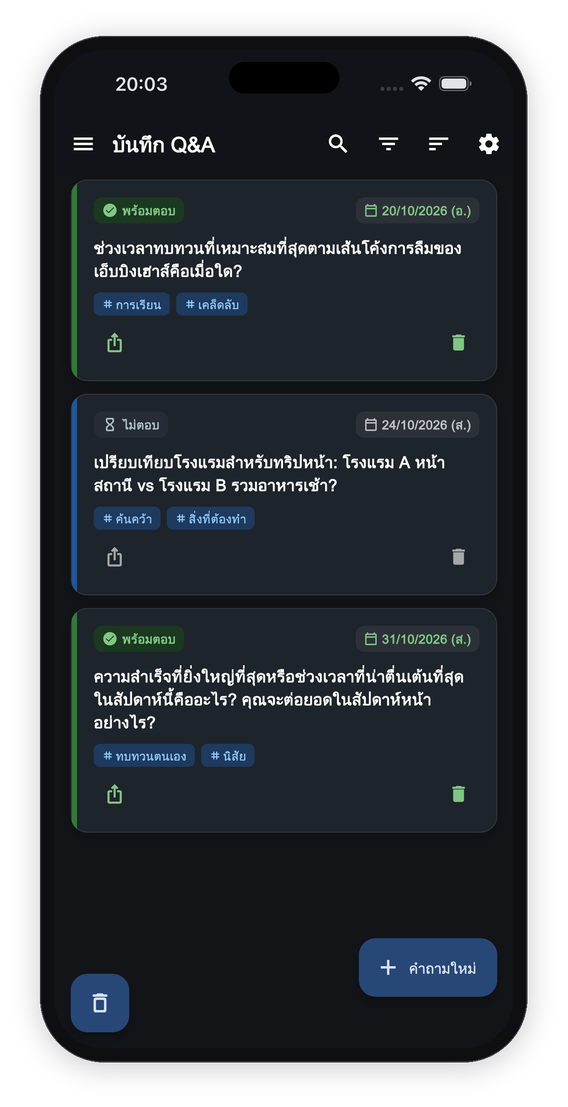Image resolution: width=568 pixels, height=1107 pixels.
Task: Create a new question with คำถามใหม่
Action: tap(428, 967)
